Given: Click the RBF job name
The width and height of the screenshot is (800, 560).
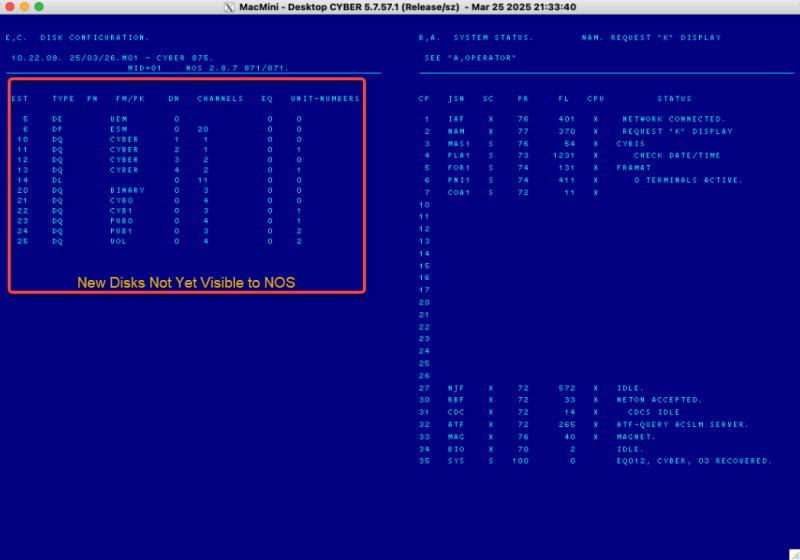Looking at the screenshot, I should pos(456,400).
